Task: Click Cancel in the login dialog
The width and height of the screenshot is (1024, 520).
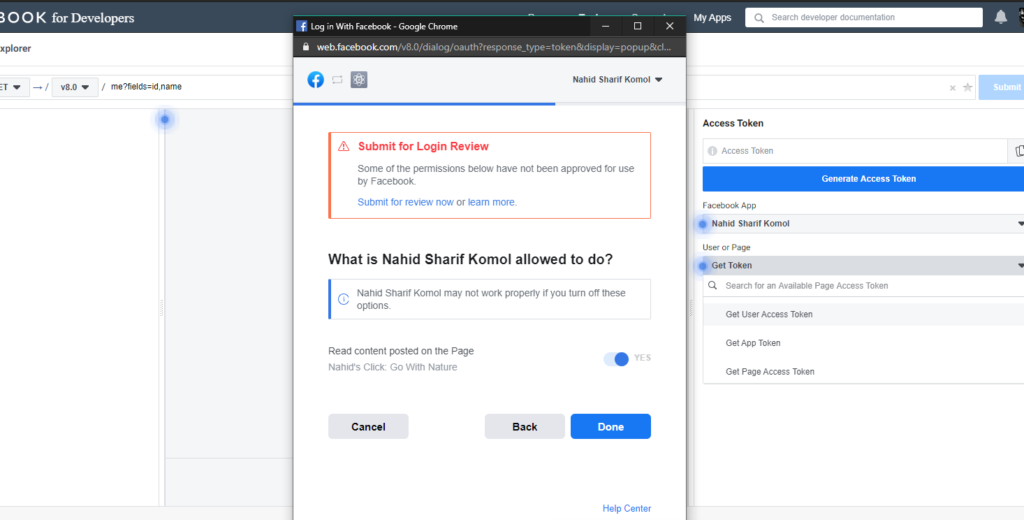Action: tap(368, 427)
